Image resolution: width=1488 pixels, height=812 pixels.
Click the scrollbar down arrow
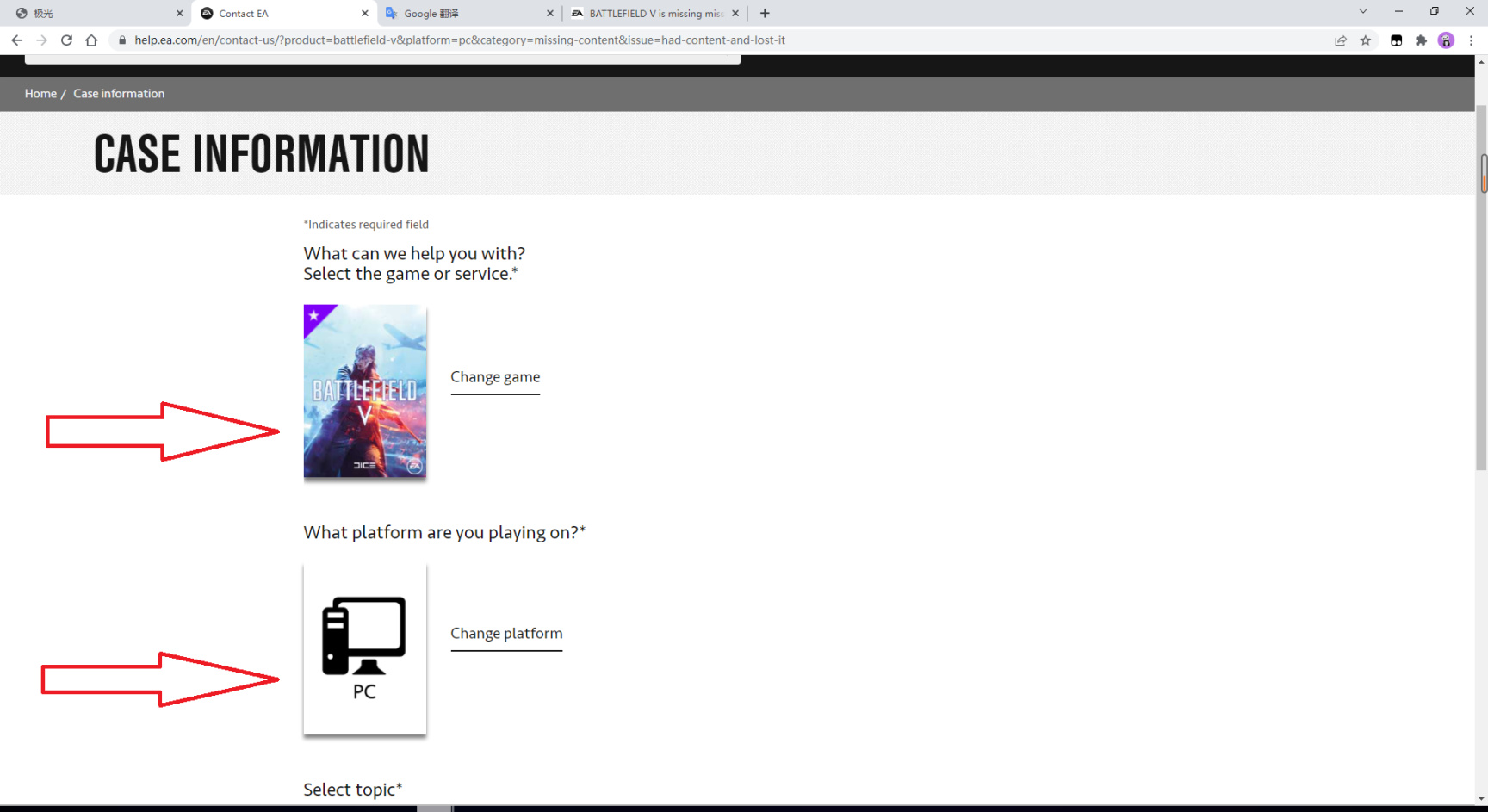pyautogui.click(x=1481, y=799)
